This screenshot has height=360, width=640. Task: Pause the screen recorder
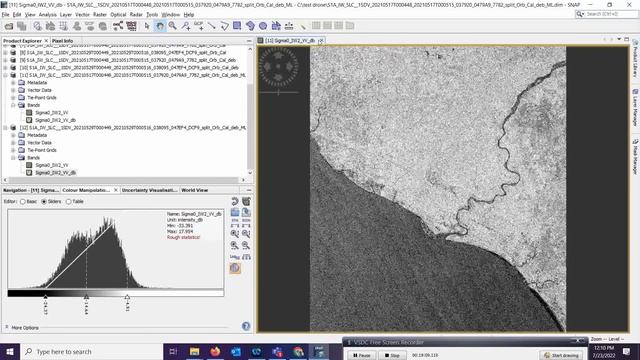[x=362, y=356]
